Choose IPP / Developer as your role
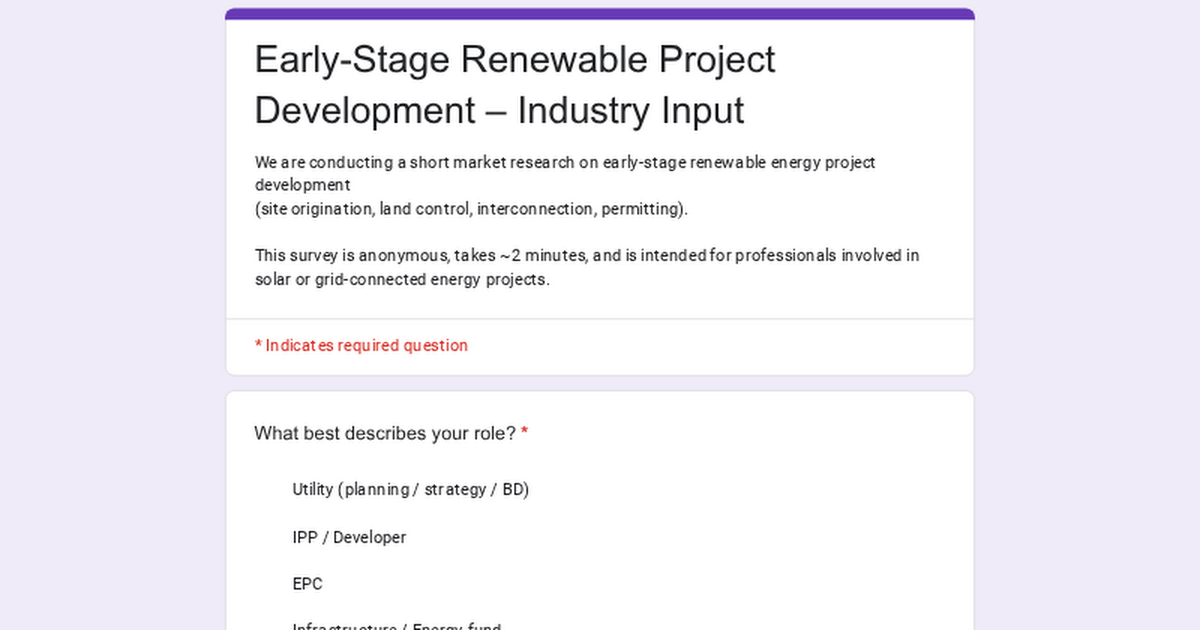1200x630 pixels. point(349,537)
